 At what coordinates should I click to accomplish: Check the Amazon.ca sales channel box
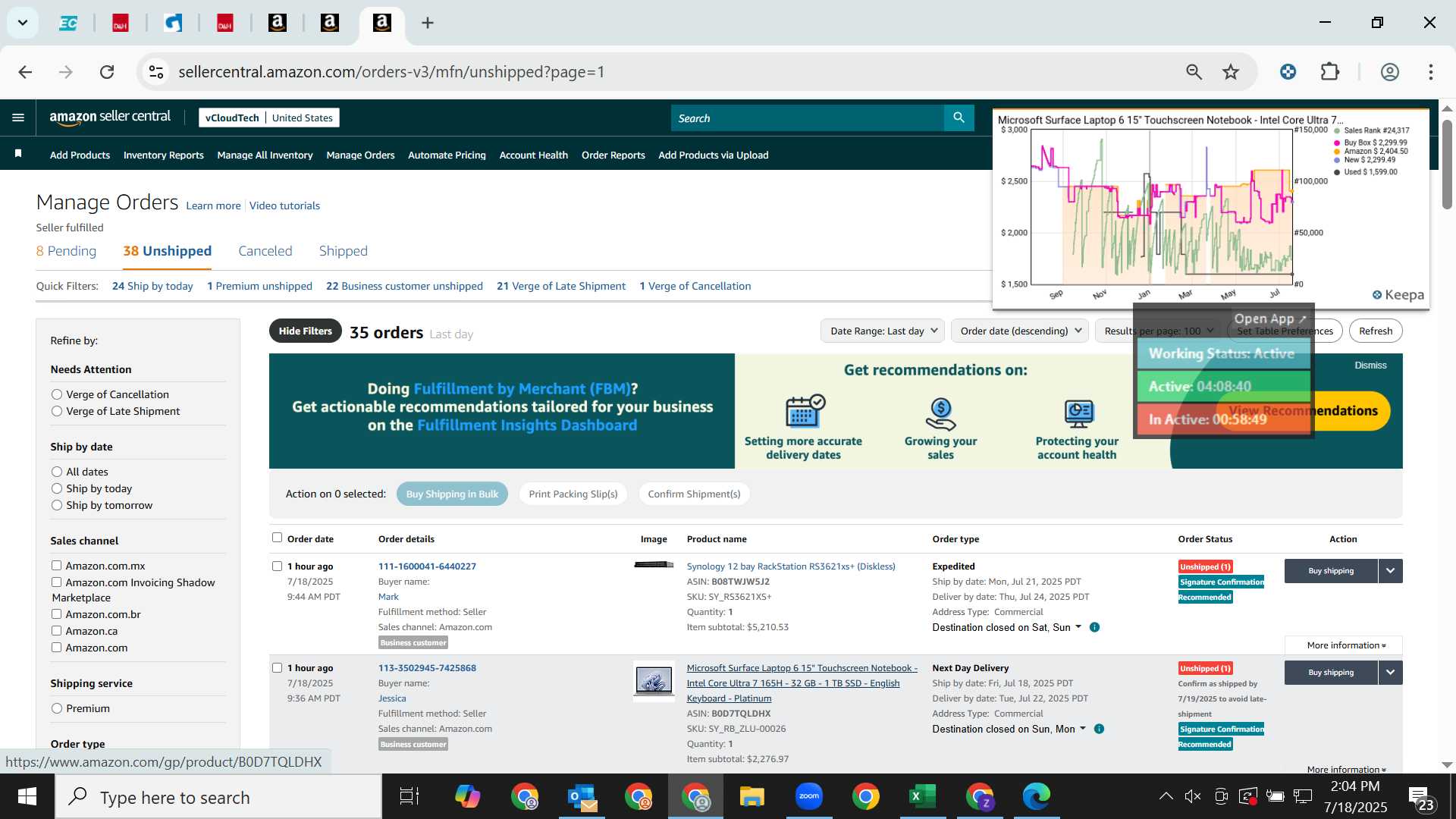click(56, 631)
